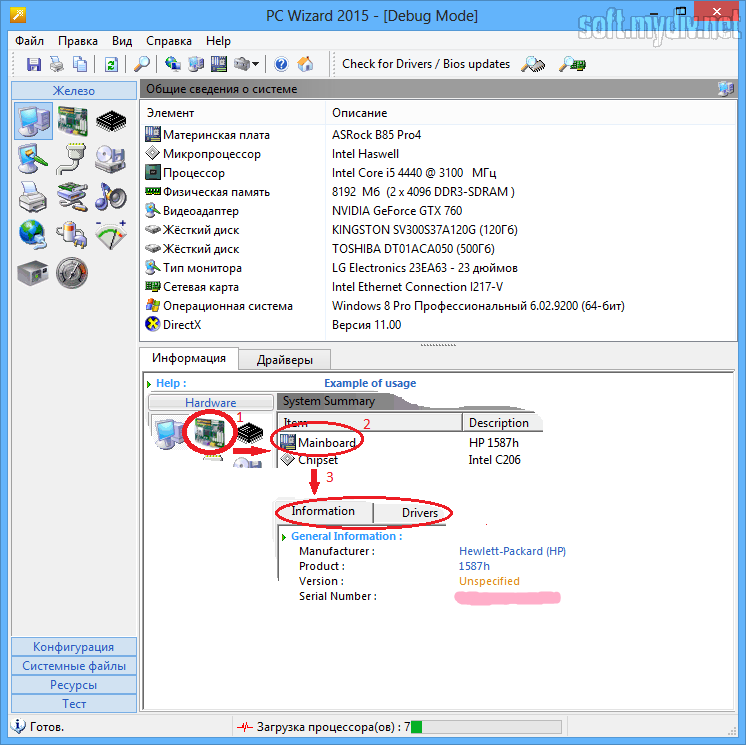The height and width of the screenshot is (745, 746).
Task: Click the ASRock B85 Pro4 description value
Action: pyautogui.click(x=376, y=135)
